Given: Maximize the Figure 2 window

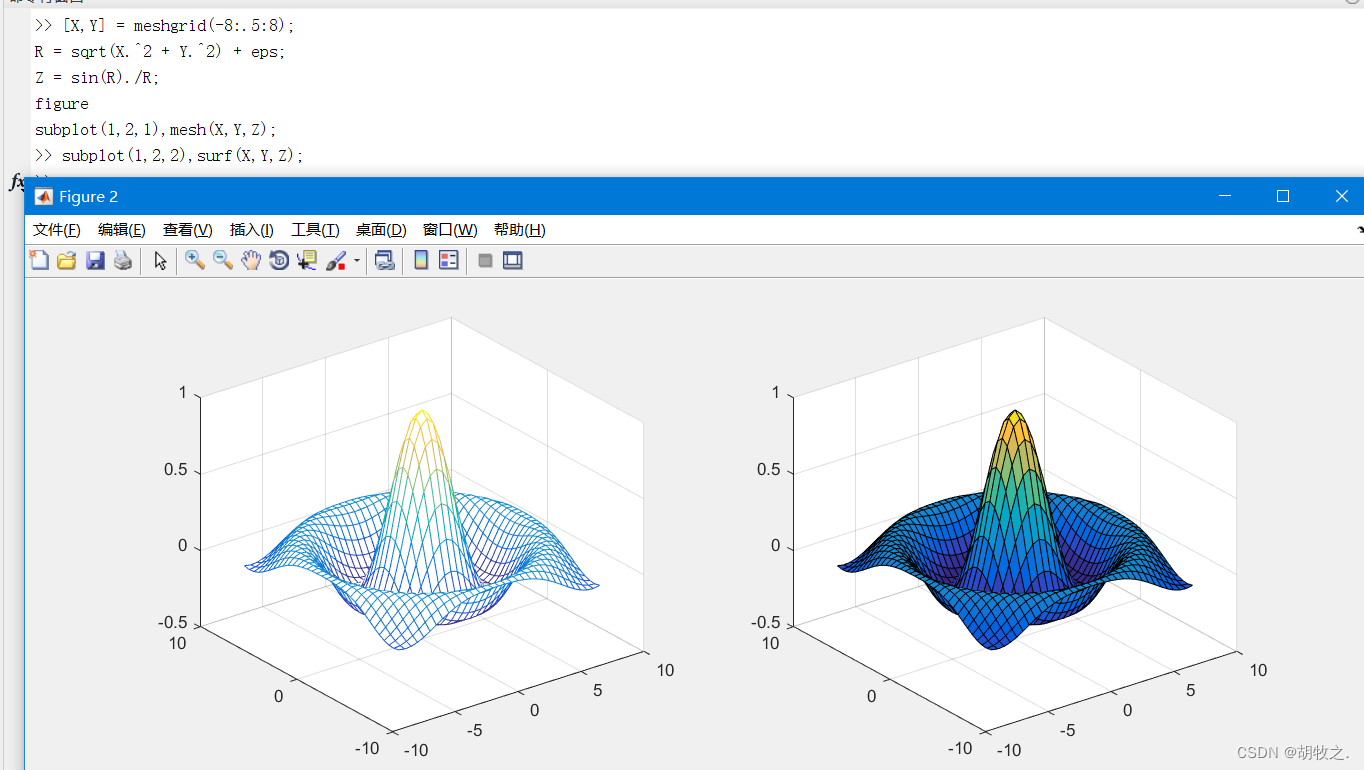Looking at the screenshot, I should [x=1283, y=197].
